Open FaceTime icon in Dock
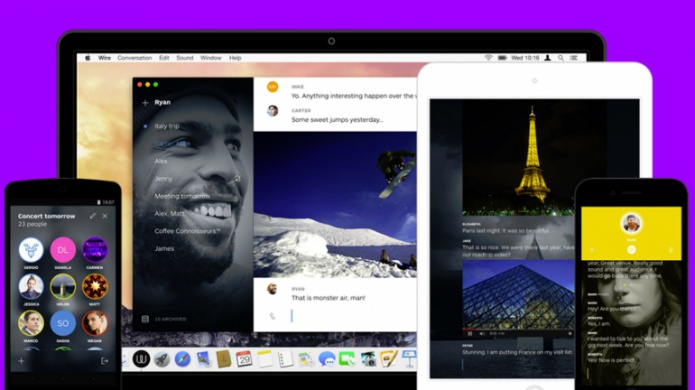 click(x=347, y=359)
